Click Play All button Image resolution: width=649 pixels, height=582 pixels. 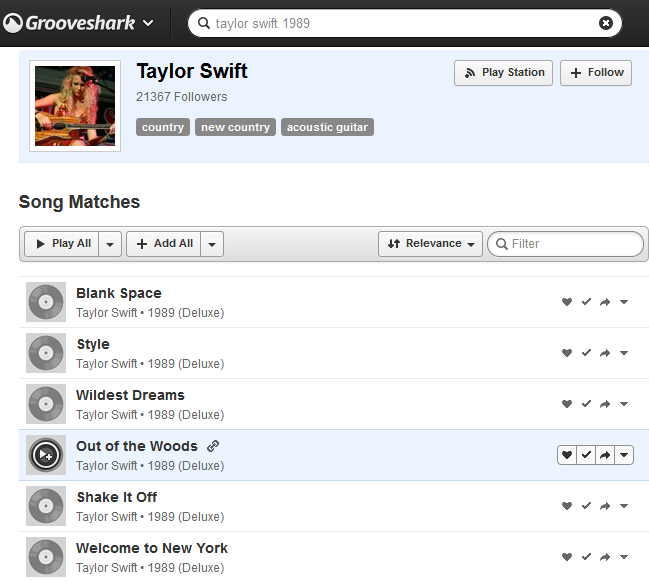click(x=62, y=244)
